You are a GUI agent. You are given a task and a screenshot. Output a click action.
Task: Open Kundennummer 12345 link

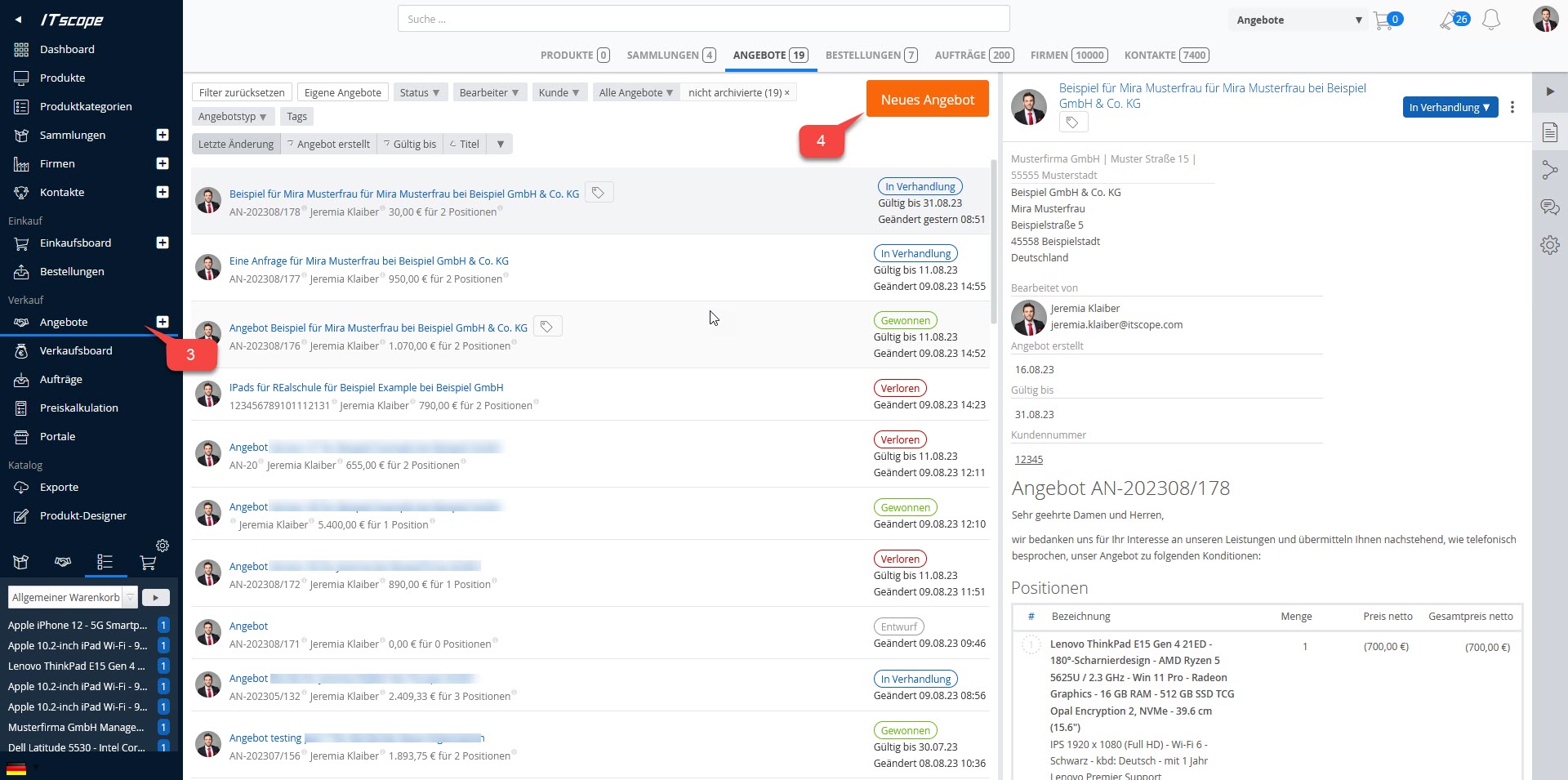[x=1029, y=460]
